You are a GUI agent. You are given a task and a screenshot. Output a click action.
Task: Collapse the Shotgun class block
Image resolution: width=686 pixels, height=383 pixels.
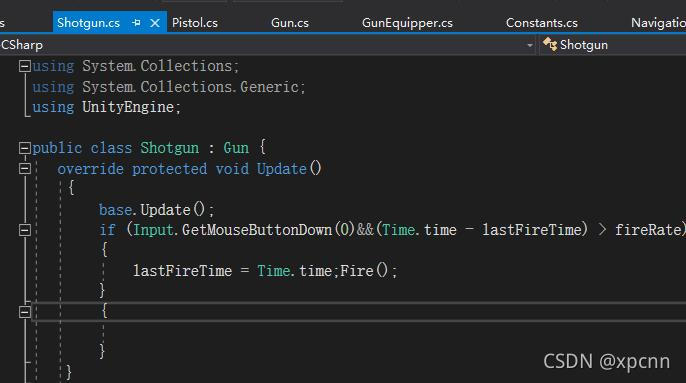tap(25, 148)
